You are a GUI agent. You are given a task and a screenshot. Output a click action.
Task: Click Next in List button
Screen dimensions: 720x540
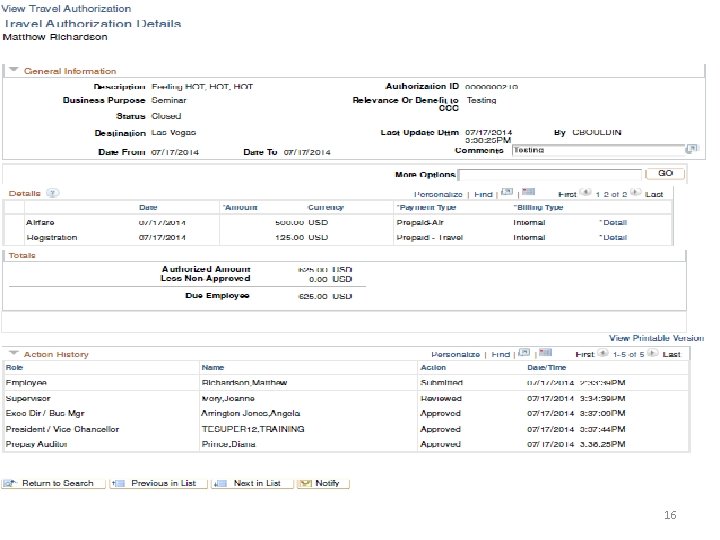(x=252, y=484)
